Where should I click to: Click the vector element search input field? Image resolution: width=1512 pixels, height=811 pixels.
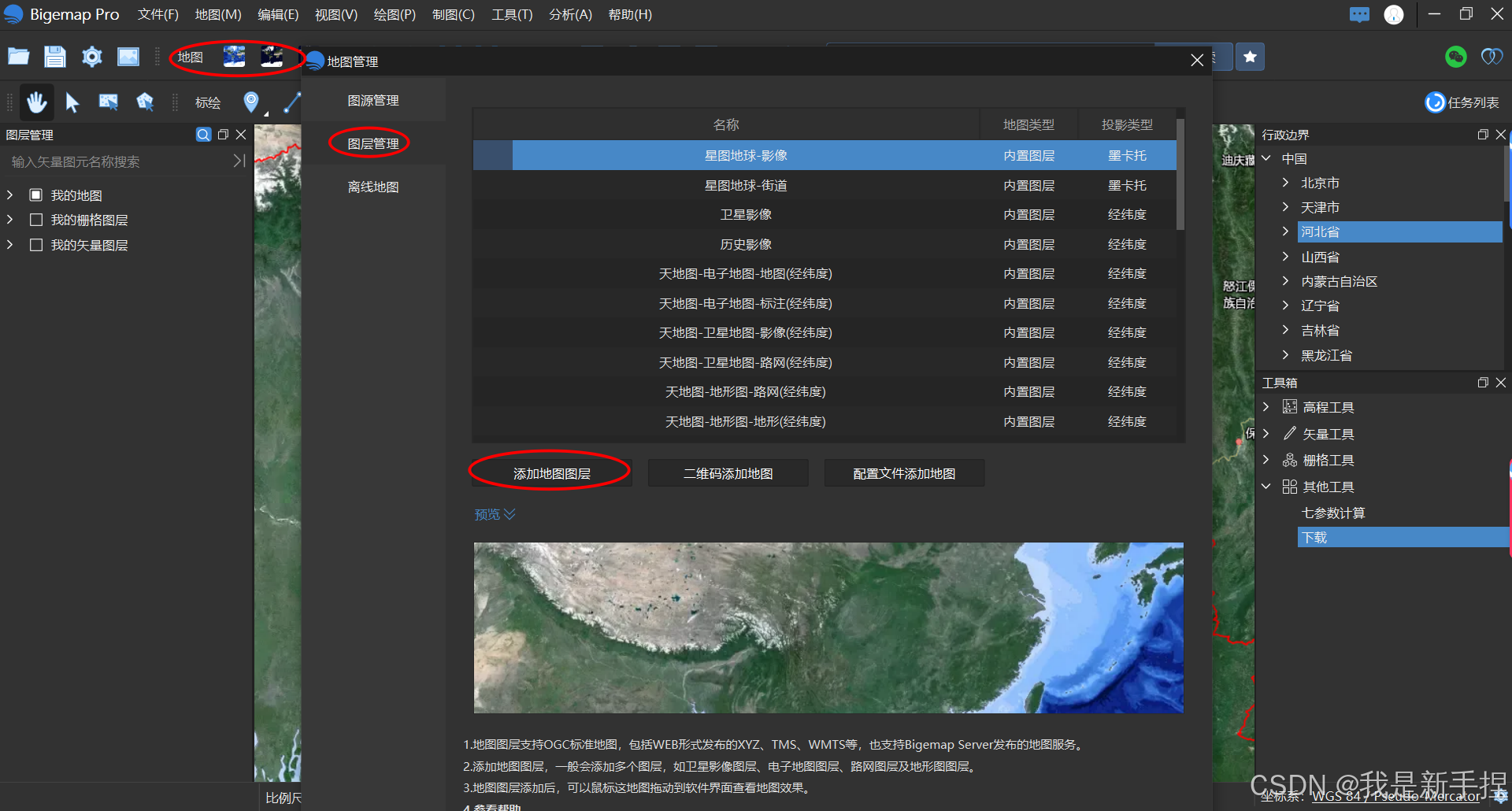[118, 161]
